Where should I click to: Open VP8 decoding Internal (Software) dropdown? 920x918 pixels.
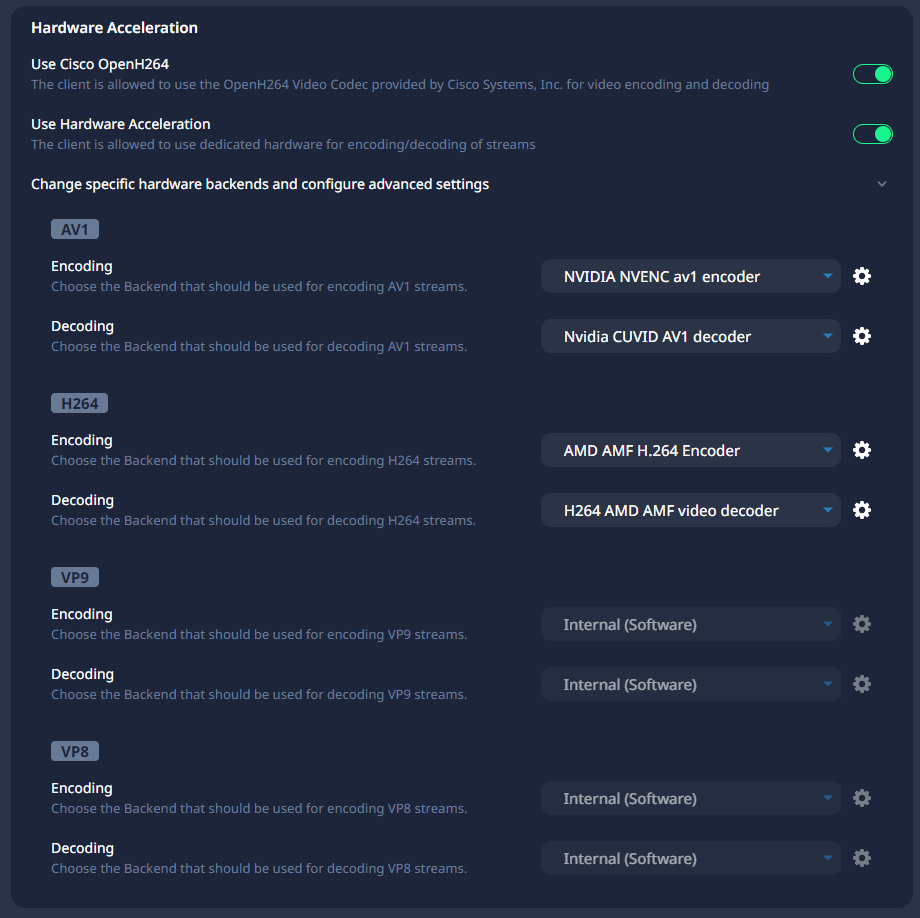pos(690,858)
